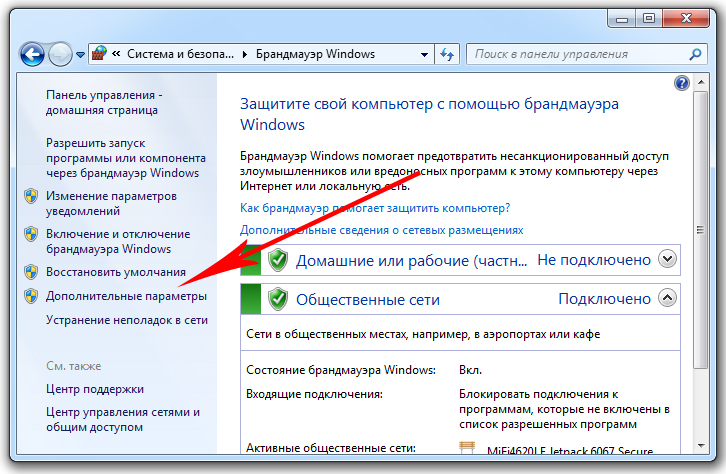Click the Control Panel icon in address bar
Screen dimensions: 726x474
(101, 53)
